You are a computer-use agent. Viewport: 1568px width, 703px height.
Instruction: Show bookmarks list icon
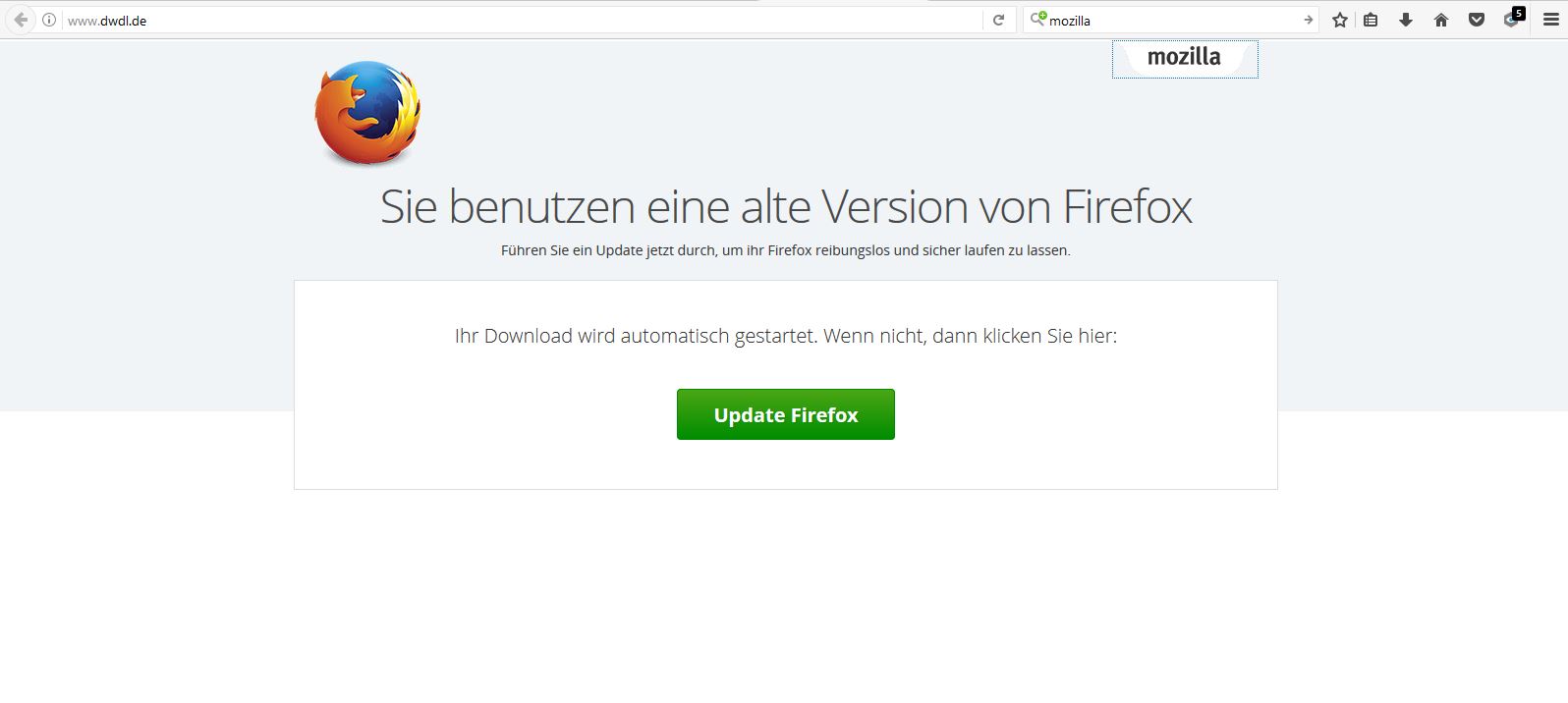coord(1371,20)
